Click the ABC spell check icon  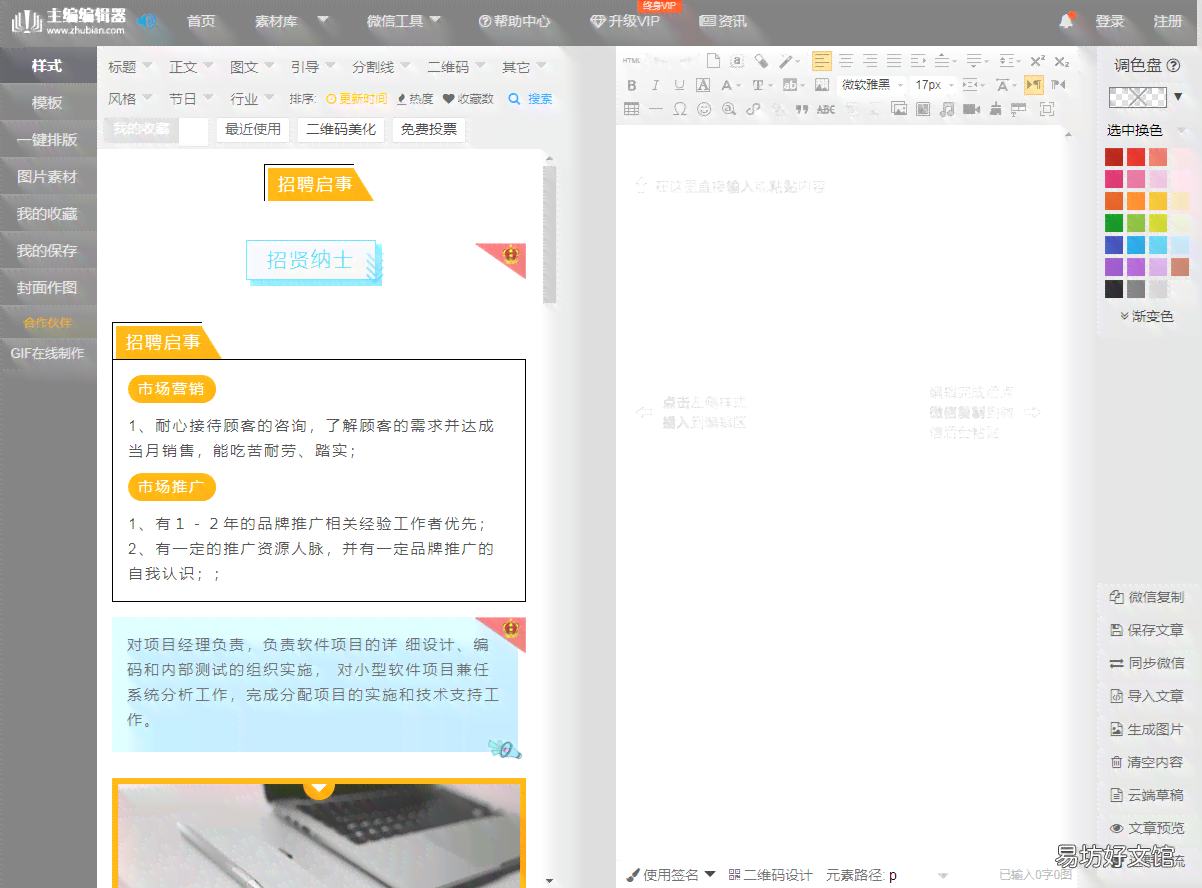pyautogui.click(x=826, y=109)
